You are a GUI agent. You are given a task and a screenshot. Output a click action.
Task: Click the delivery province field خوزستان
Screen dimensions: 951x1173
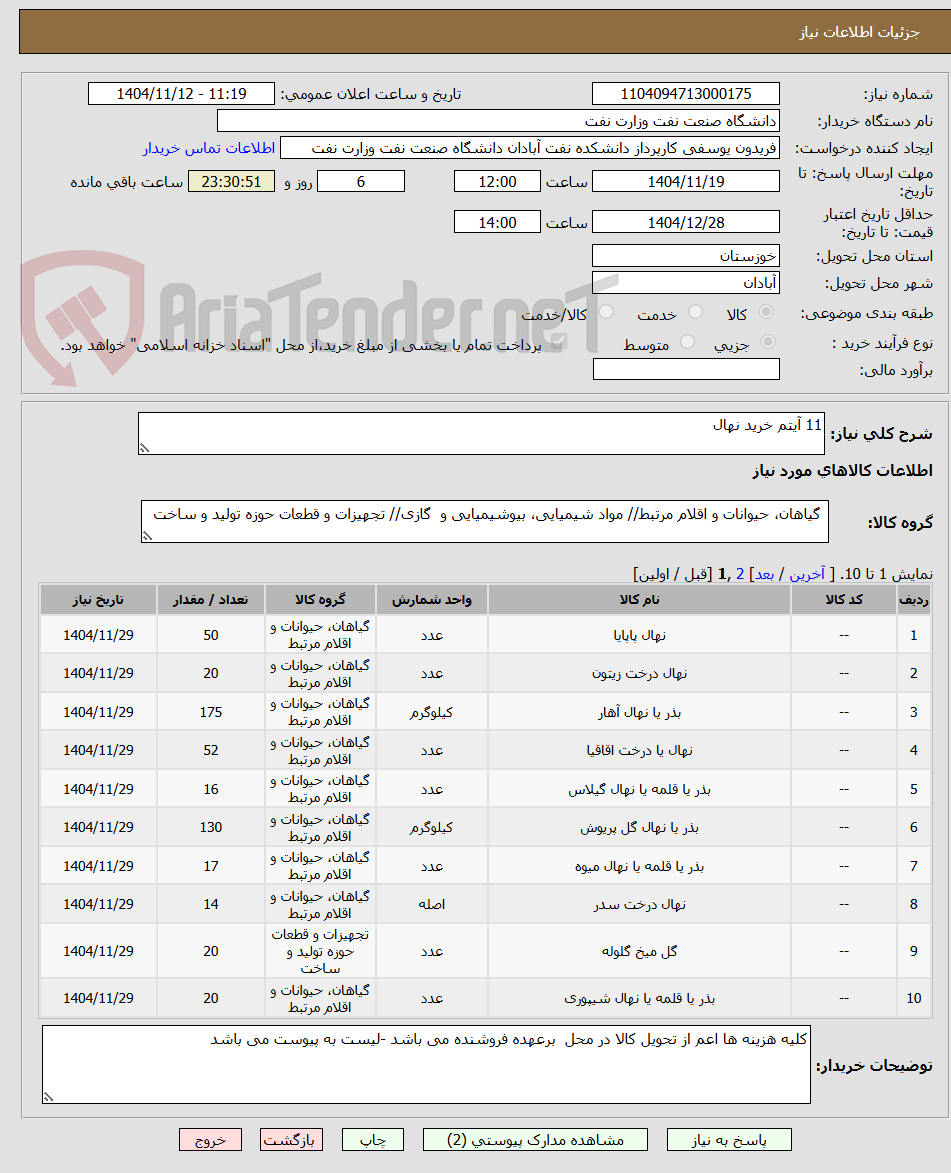[x=685, y=256]
